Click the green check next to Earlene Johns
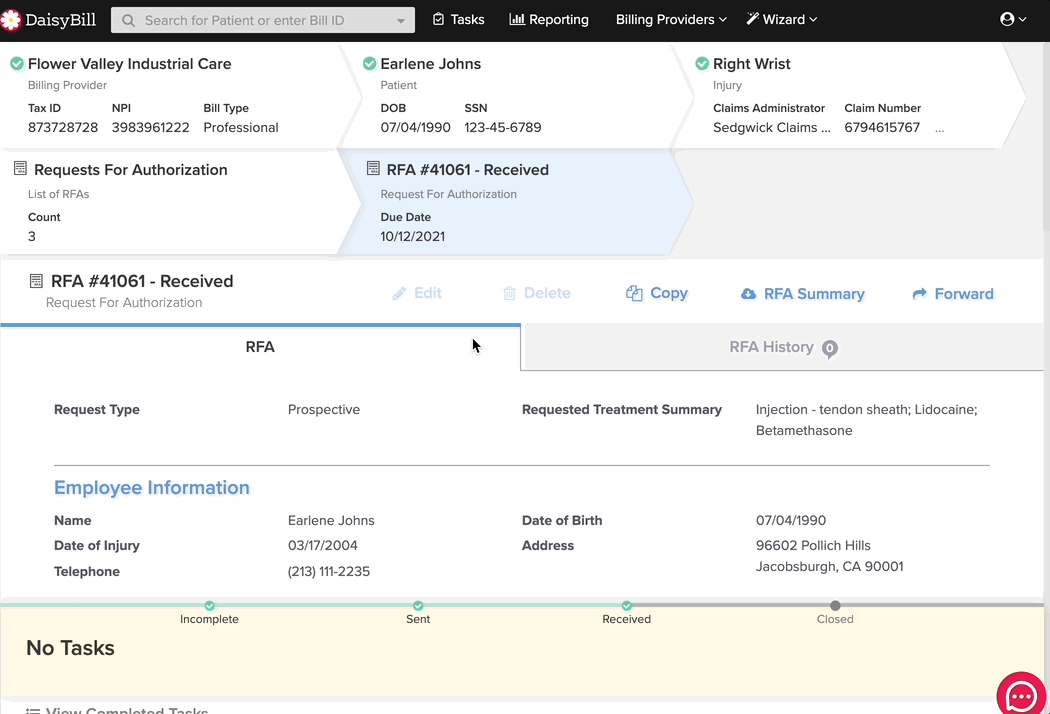The image size is (1050, 714). [x=370, y=64]
